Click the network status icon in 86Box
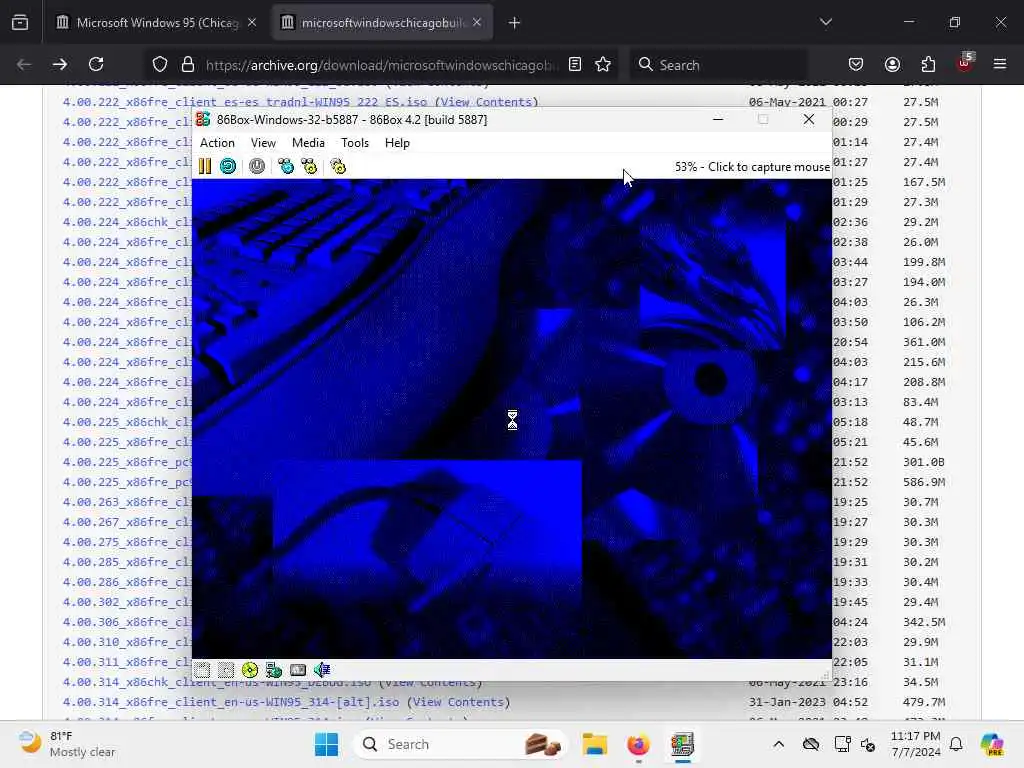Image resolution: width=1024 pixels, height=768 pixels. coord(274,670)
